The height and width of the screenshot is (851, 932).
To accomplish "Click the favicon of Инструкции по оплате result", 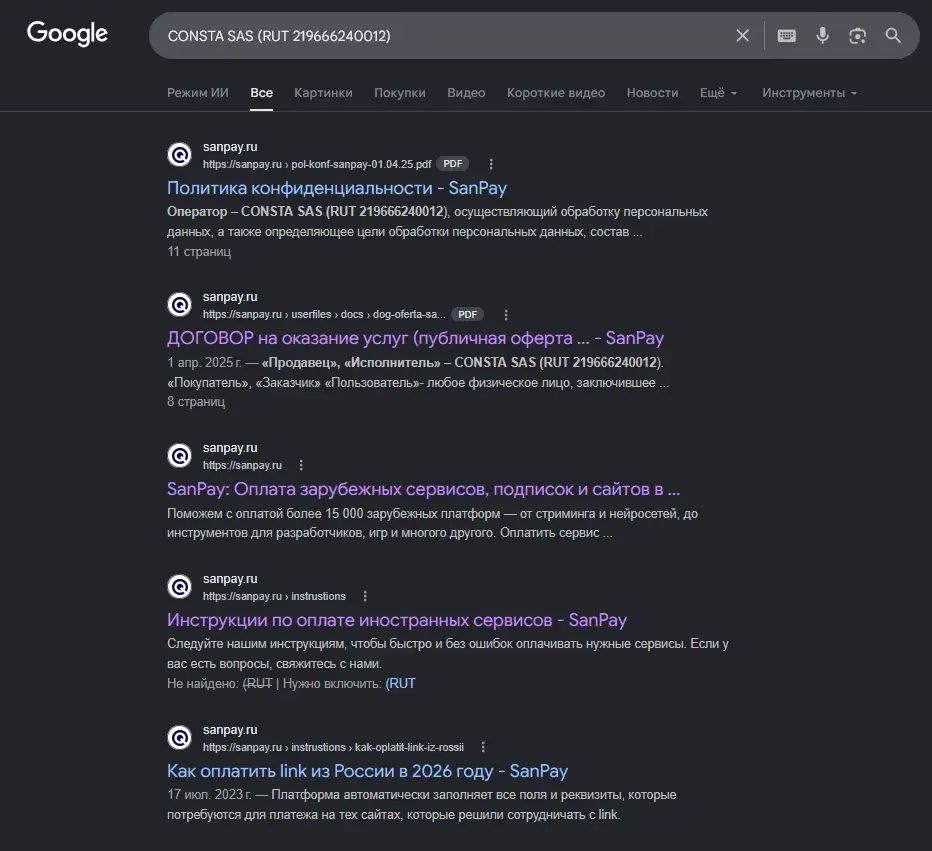I will (x=179, y=587).
